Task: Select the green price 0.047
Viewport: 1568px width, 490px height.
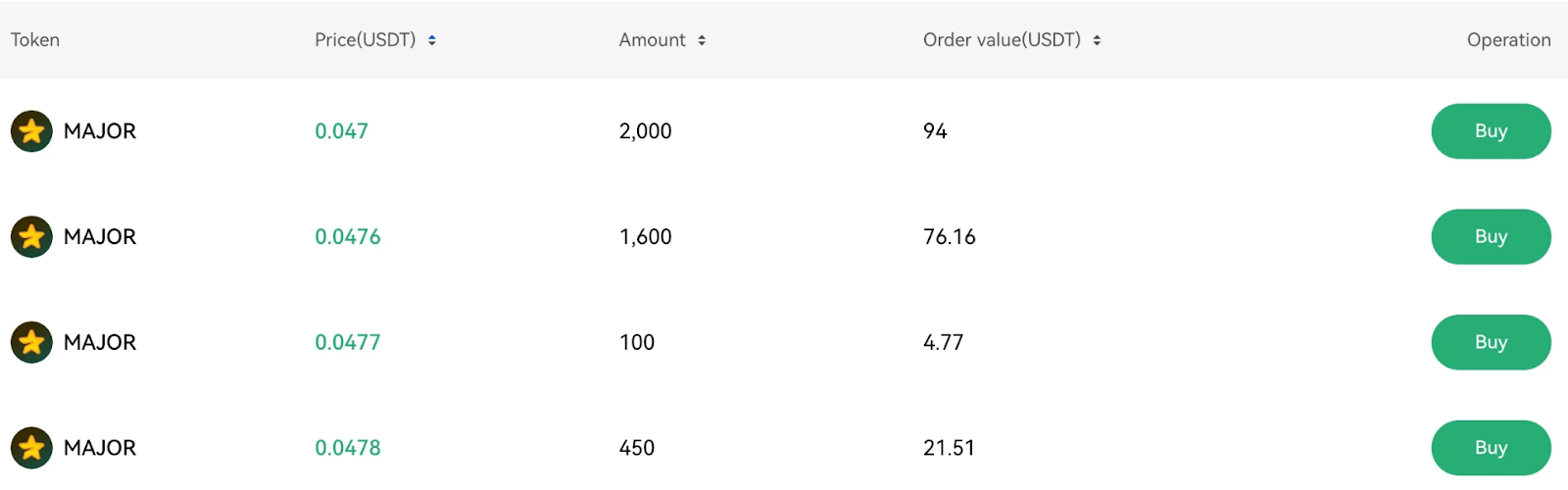Action: (341, 131)
